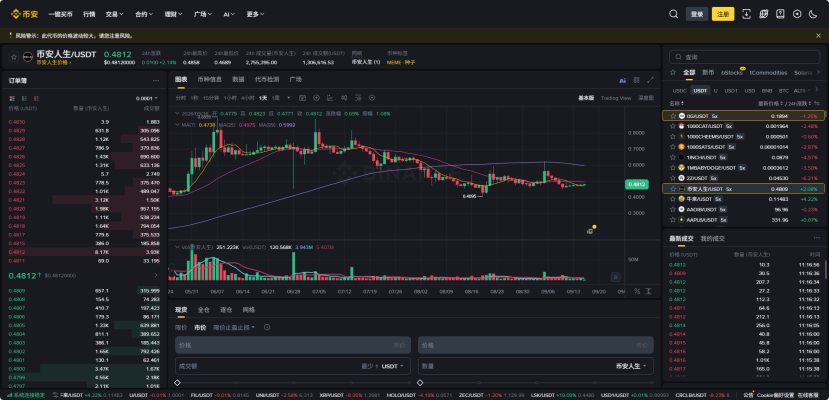Click the order type info circle icon
Screen dimensions: 829x400
[267, 328]
